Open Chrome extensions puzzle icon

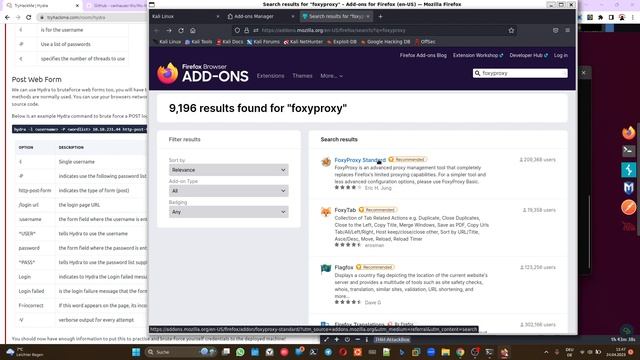tap(600, 17)
